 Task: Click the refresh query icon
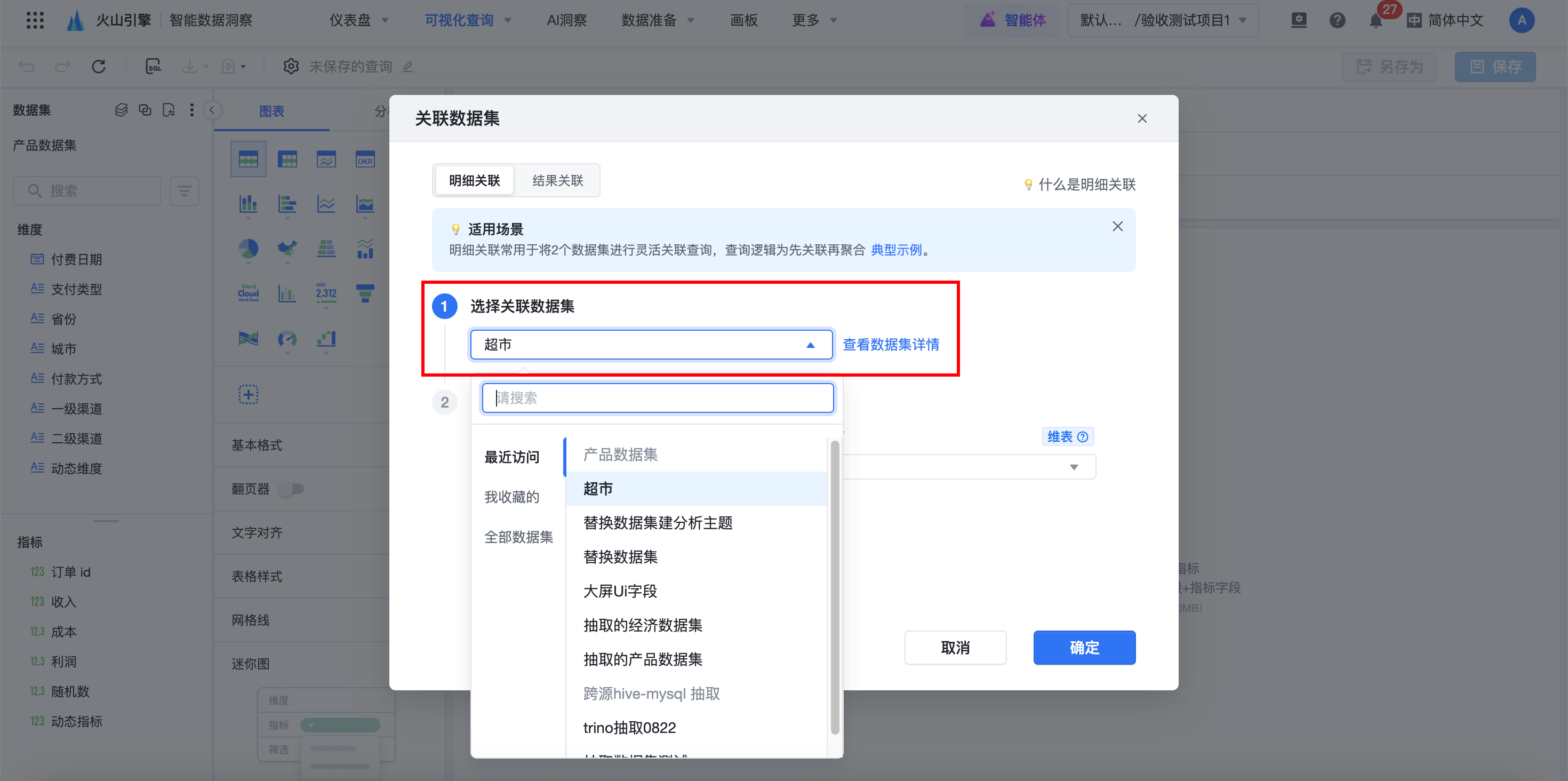[x=99, y=66]
